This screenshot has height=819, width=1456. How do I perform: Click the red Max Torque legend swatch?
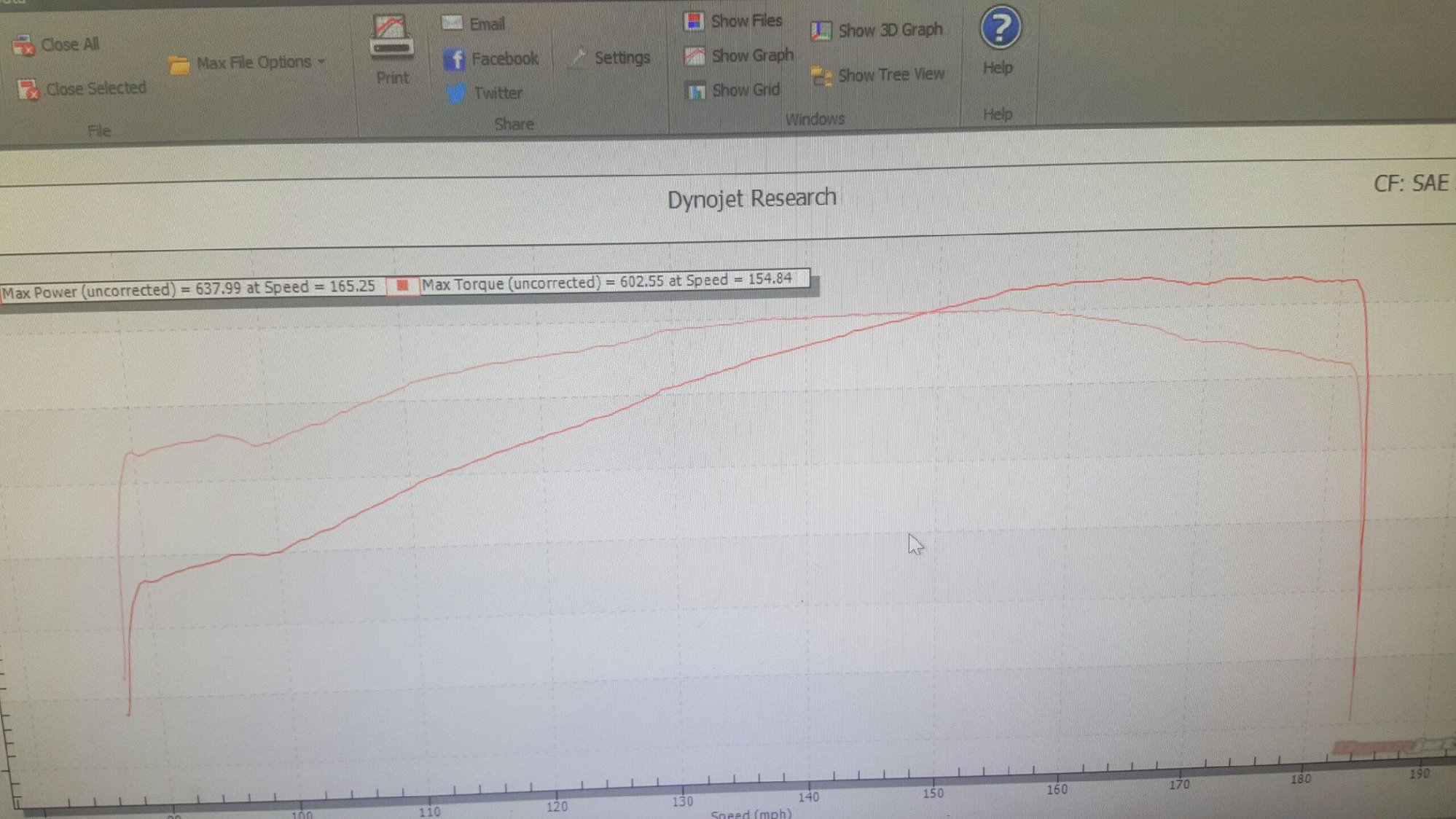(402, 285)
